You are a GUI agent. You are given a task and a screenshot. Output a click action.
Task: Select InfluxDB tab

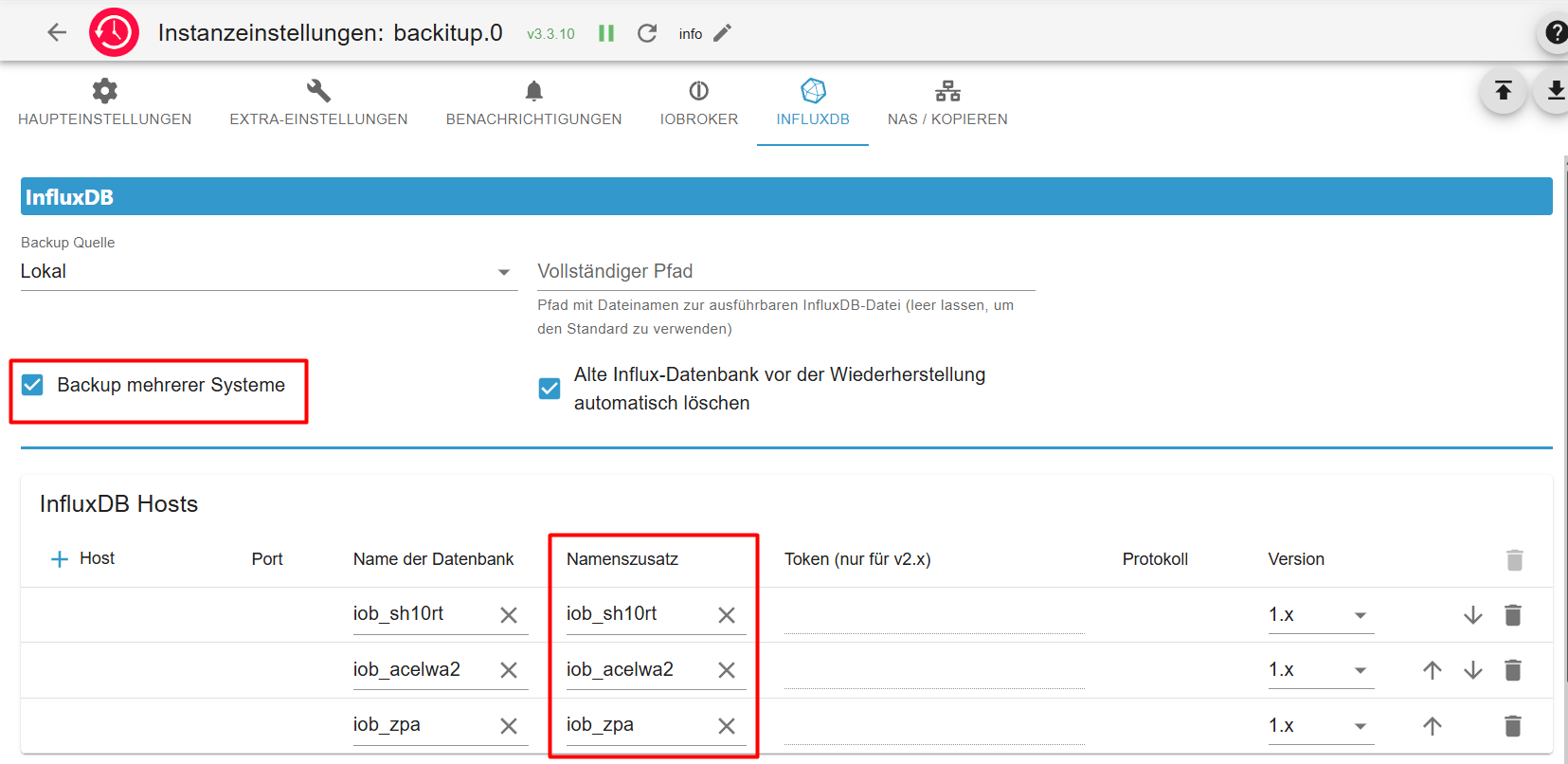click(x=813, y=104)
